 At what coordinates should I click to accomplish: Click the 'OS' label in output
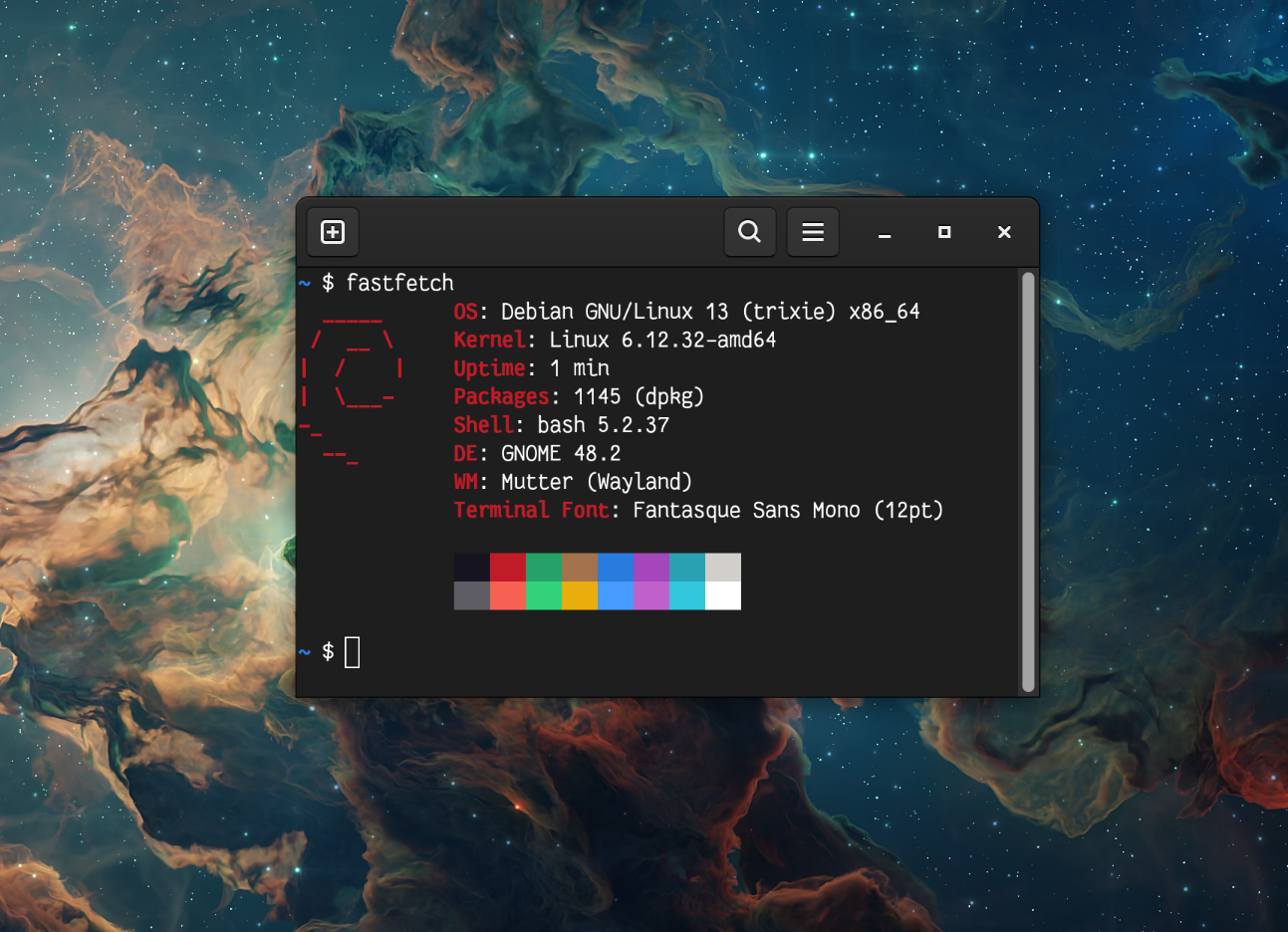[x=465, y=312]
